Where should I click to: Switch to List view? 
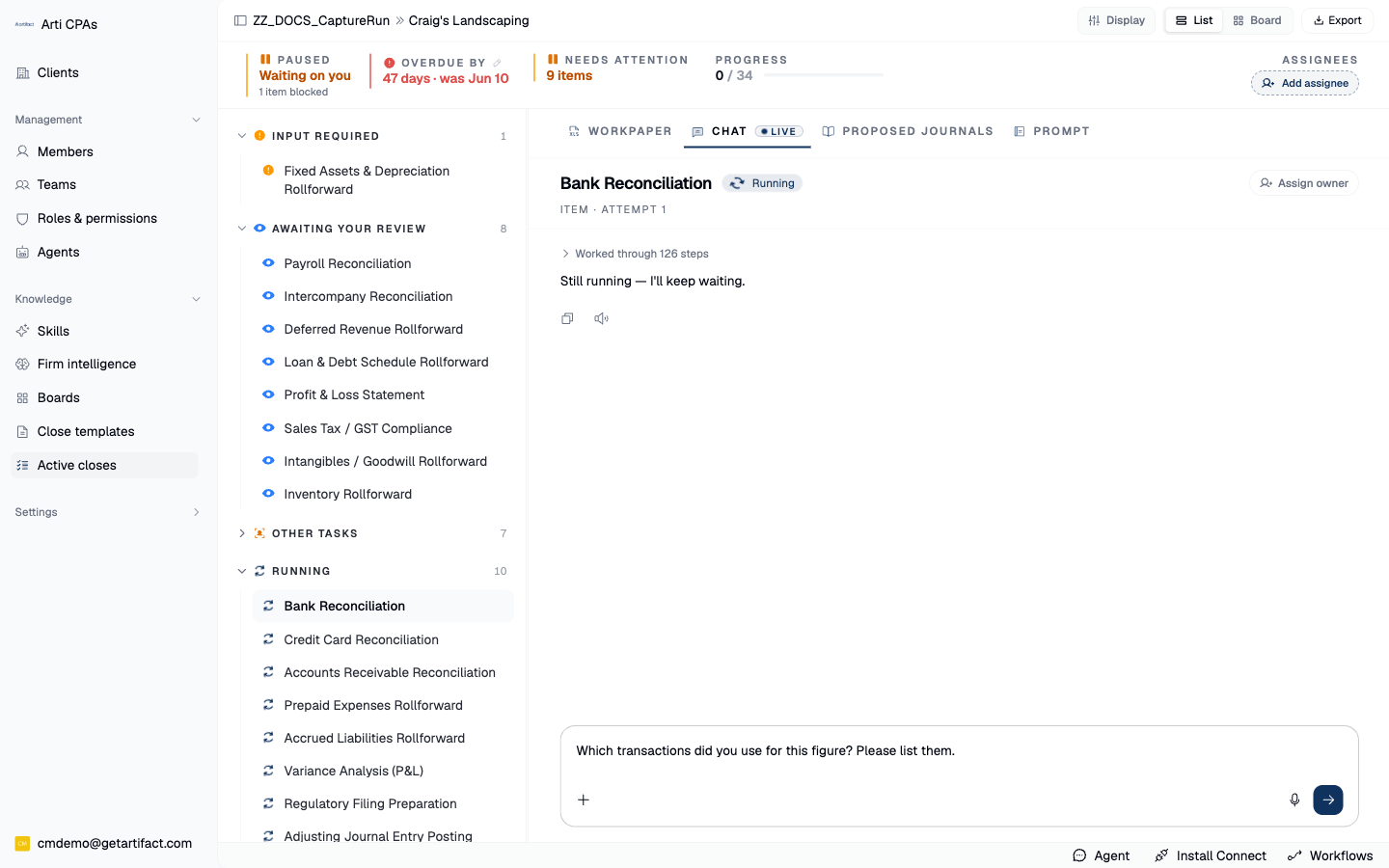coord(1194,20)
